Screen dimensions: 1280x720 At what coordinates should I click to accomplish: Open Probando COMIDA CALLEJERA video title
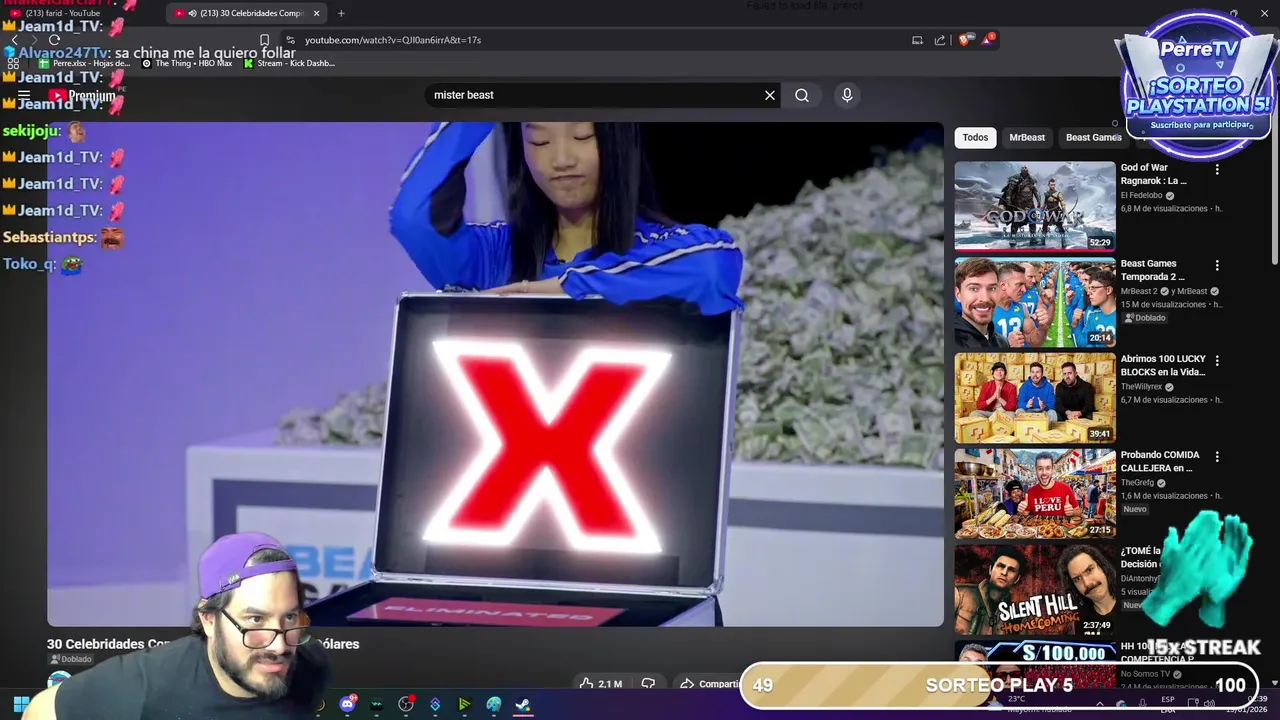[1160, 461]
